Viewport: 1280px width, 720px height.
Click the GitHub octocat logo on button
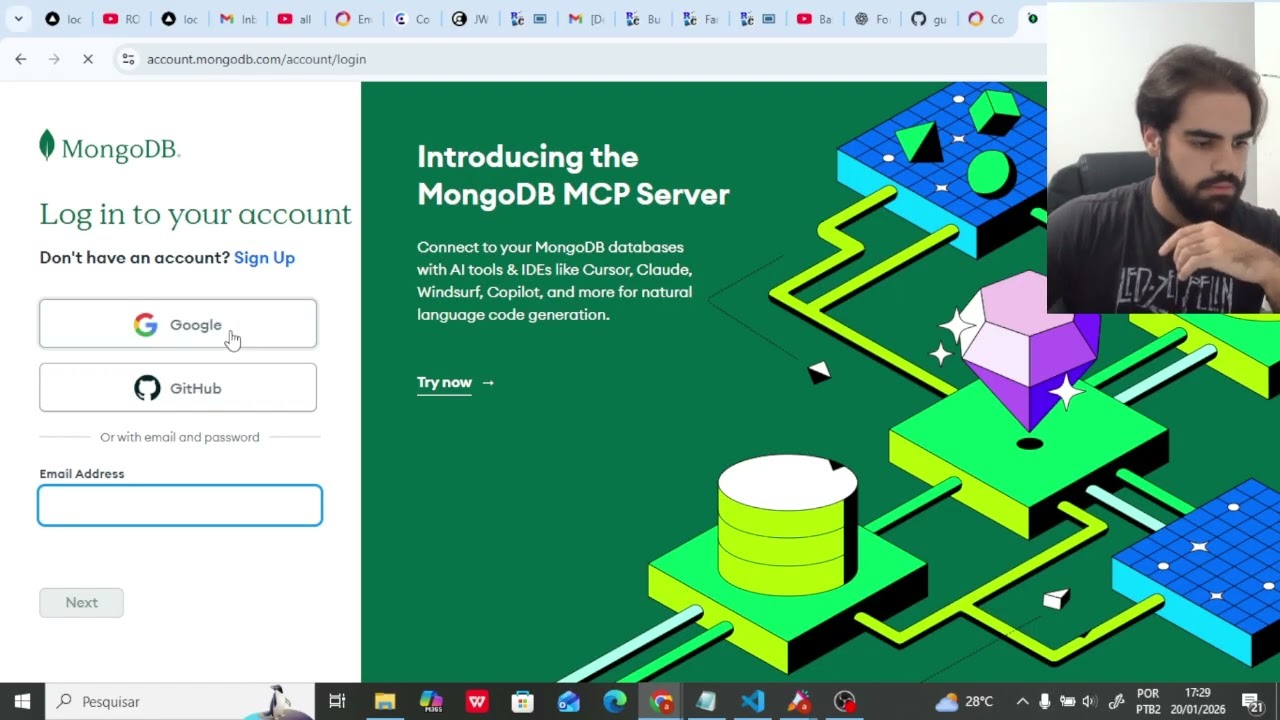pos(147,388)
